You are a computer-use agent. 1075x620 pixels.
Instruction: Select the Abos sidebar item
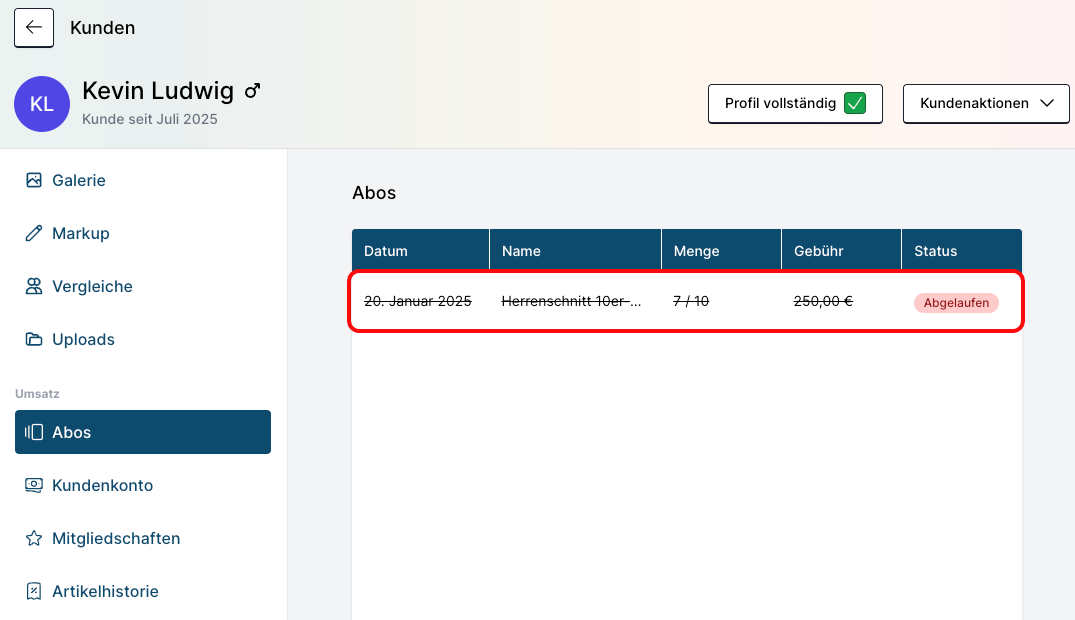tap(143, 432)
